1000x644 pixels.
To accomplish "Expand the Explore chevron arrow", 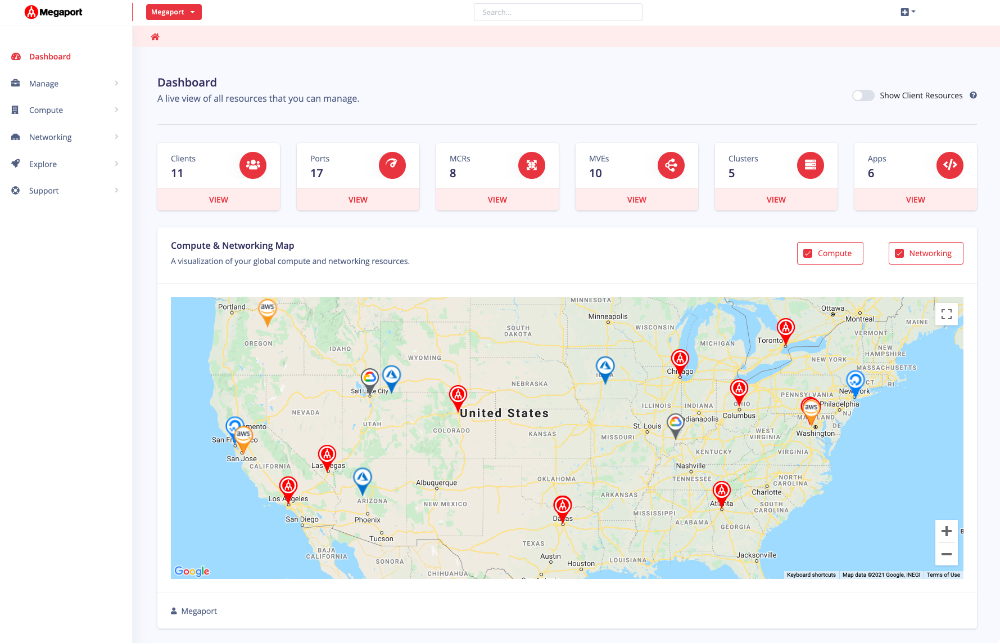I will tap(116, 164).
